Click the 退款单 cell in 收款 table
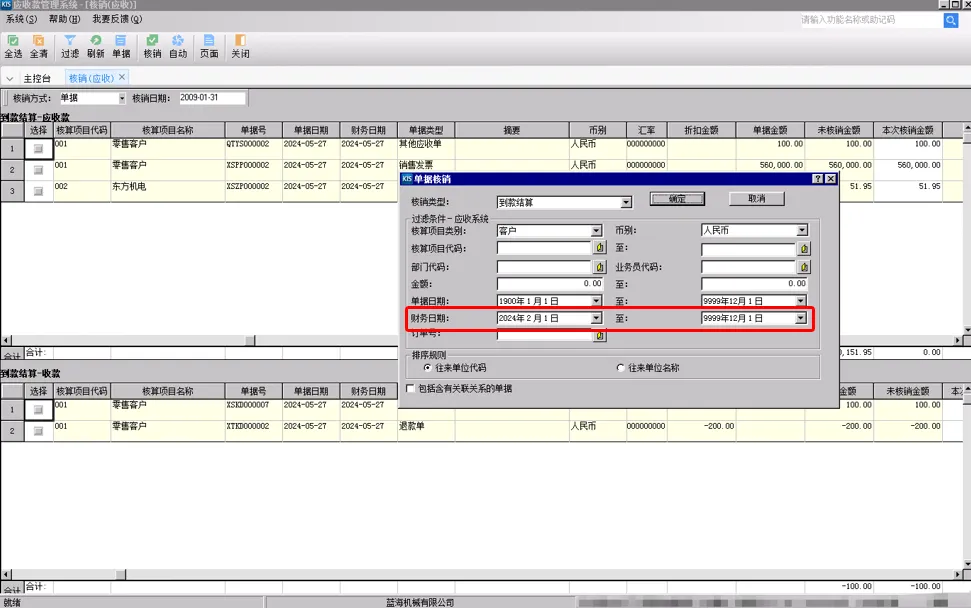Viewport: 971px width, 608px height. coord(426,431)
